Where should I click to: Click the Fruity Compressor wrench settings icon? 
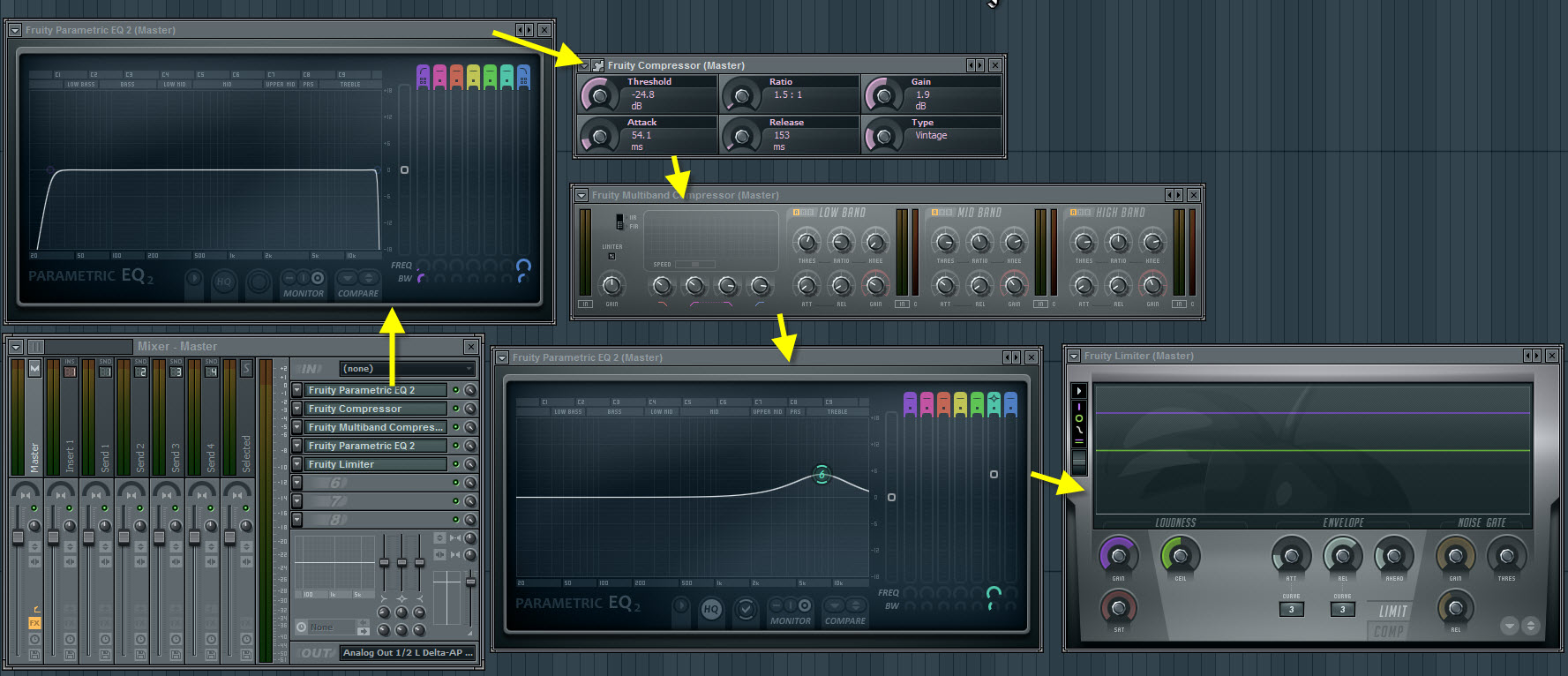pos(597,65)
